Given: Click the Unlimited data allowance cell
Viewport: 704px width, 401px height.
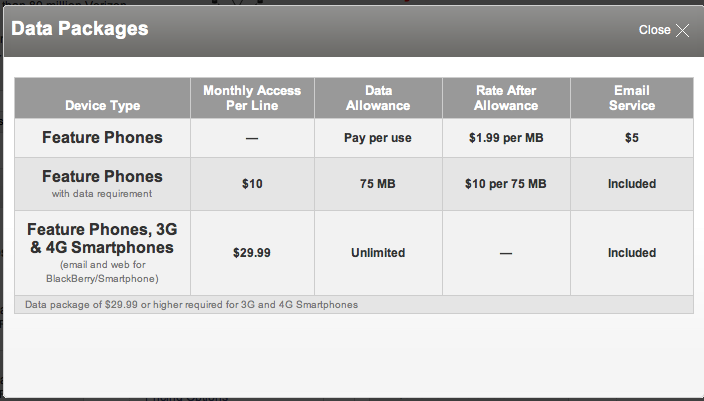Looking at the screenshot, I should (378, 253).
